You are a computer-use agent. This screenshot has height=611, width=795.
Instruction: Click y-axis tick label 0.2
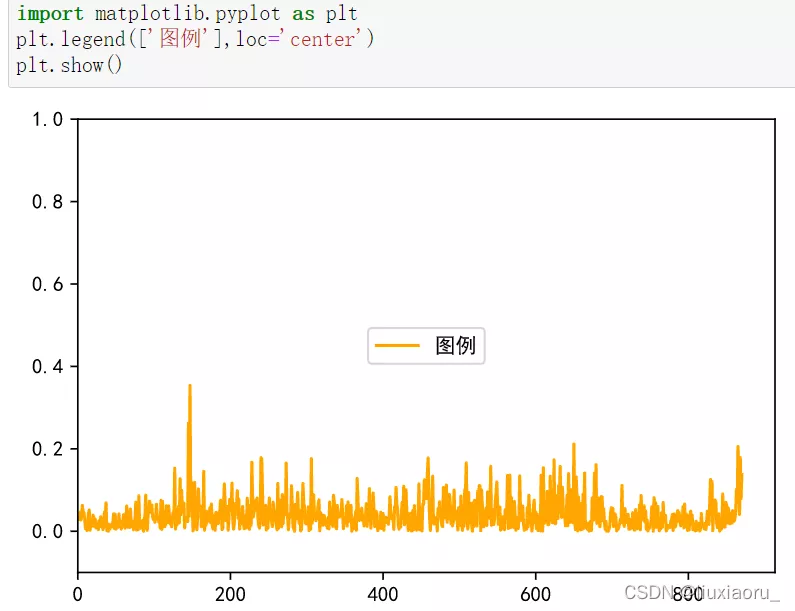pyautogui.click(x=47, y=449)
